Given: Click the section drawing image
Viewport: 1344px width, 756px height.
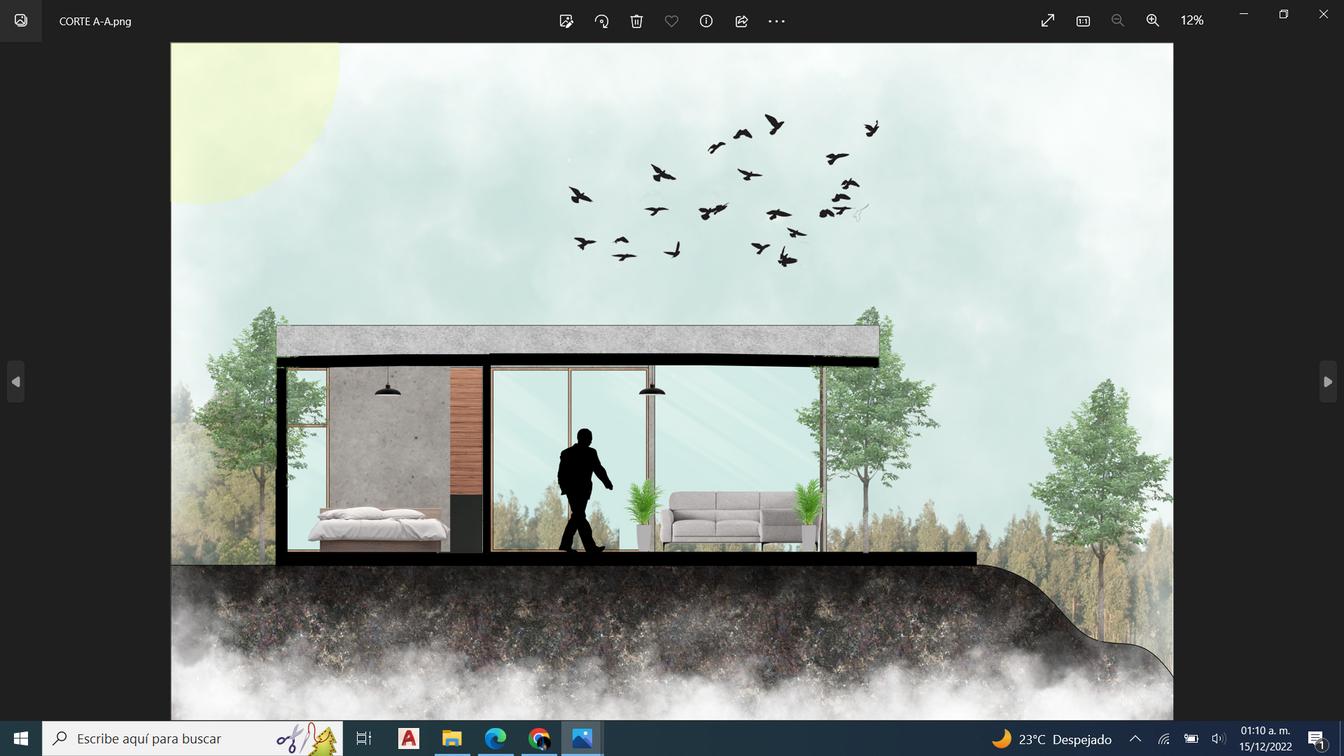Looking at the screenshot, I should [672, 381].
